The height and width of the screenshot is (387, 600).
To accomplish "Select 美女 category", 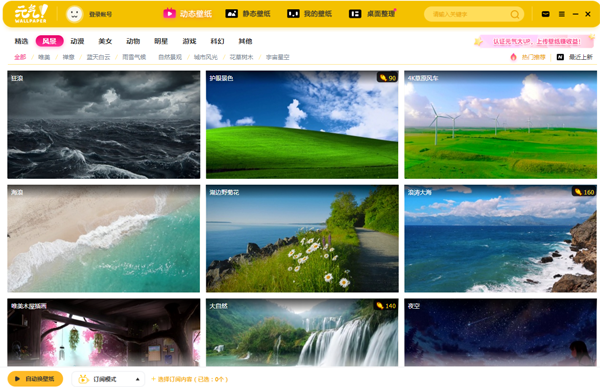I will (105, 41).
